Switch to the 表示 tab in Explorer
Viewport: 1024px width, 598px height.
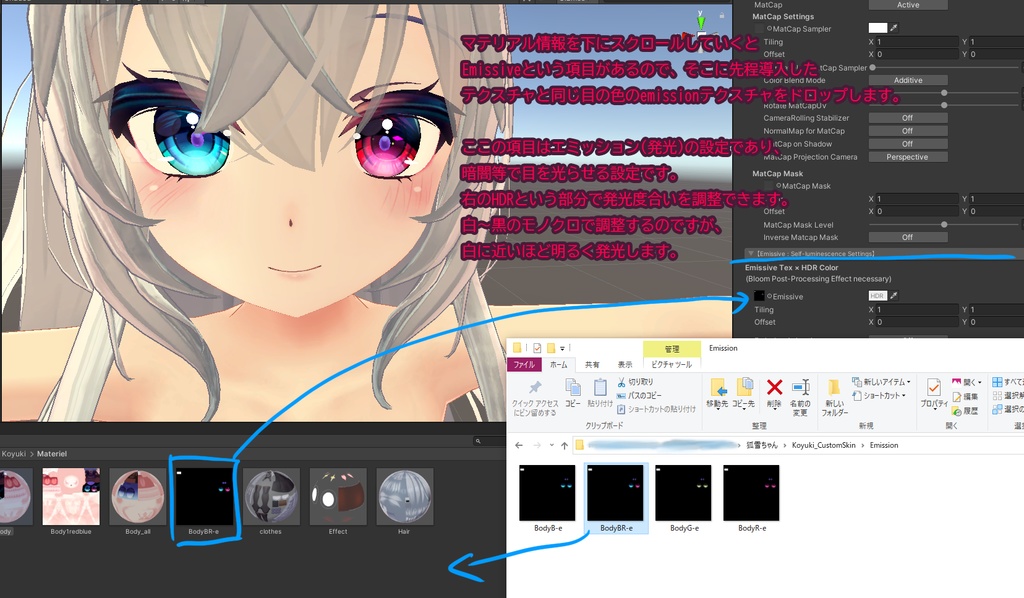[x=623, y=363]
